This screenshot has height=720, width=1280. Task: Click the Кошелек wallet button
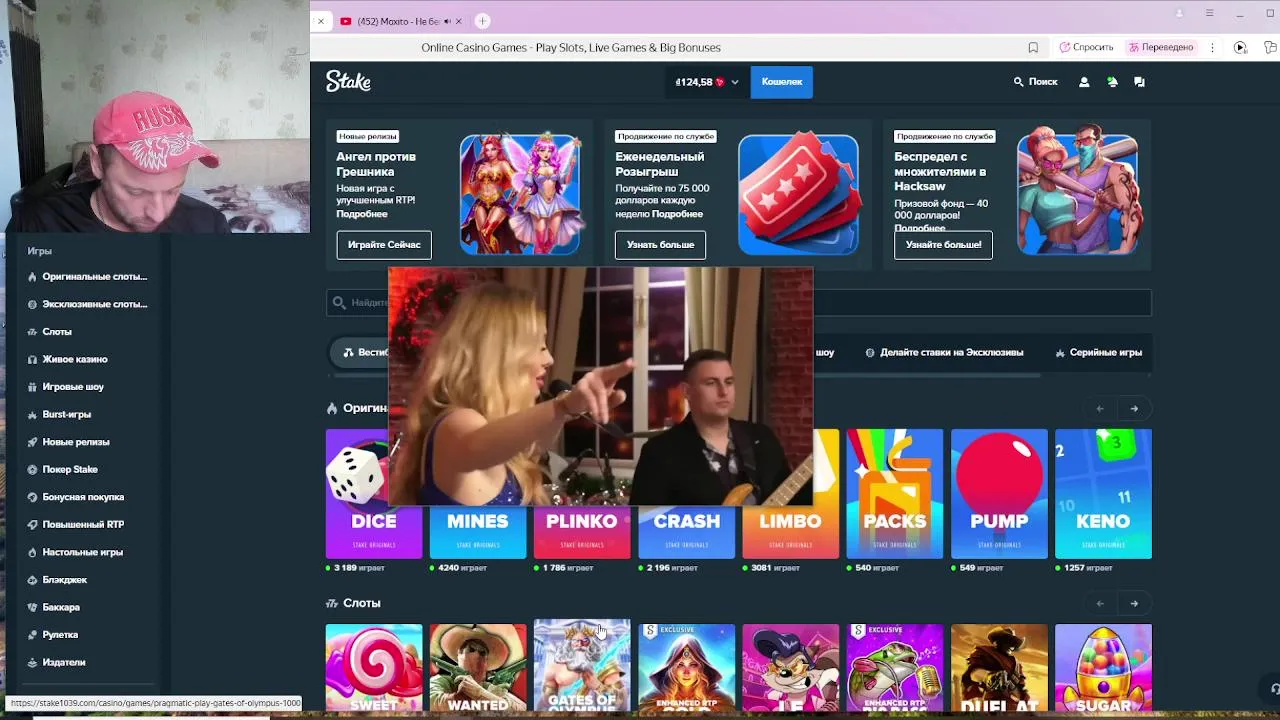coord(782,82)
